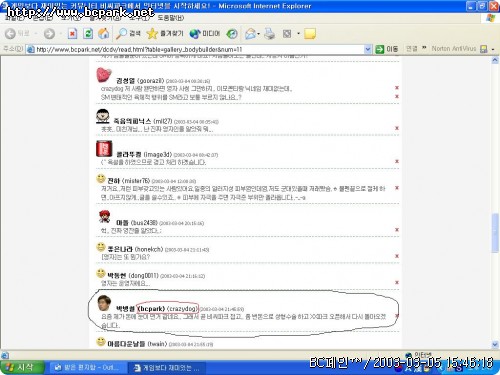Click the Forward navigation arrow button
The image size is (500, 375).
click(49, 33)
